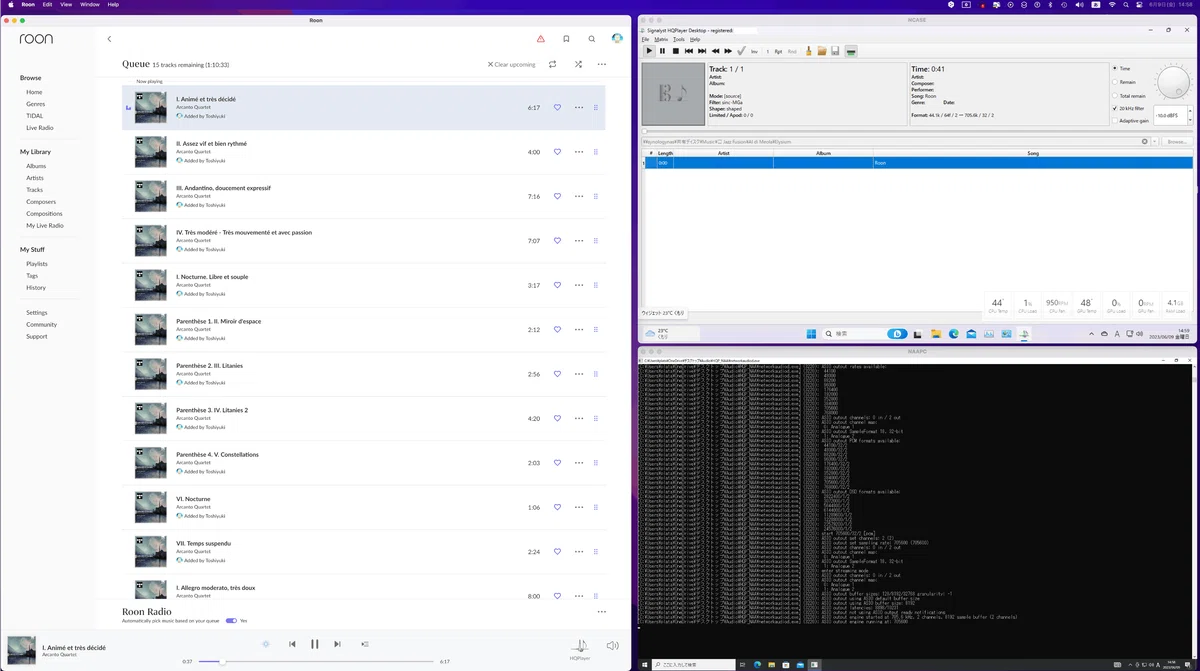Image resolution: width=1200 pixels, height=671 pixels.
Task: Pause playback in Roon footer
Action: click(x=314, y=644)
